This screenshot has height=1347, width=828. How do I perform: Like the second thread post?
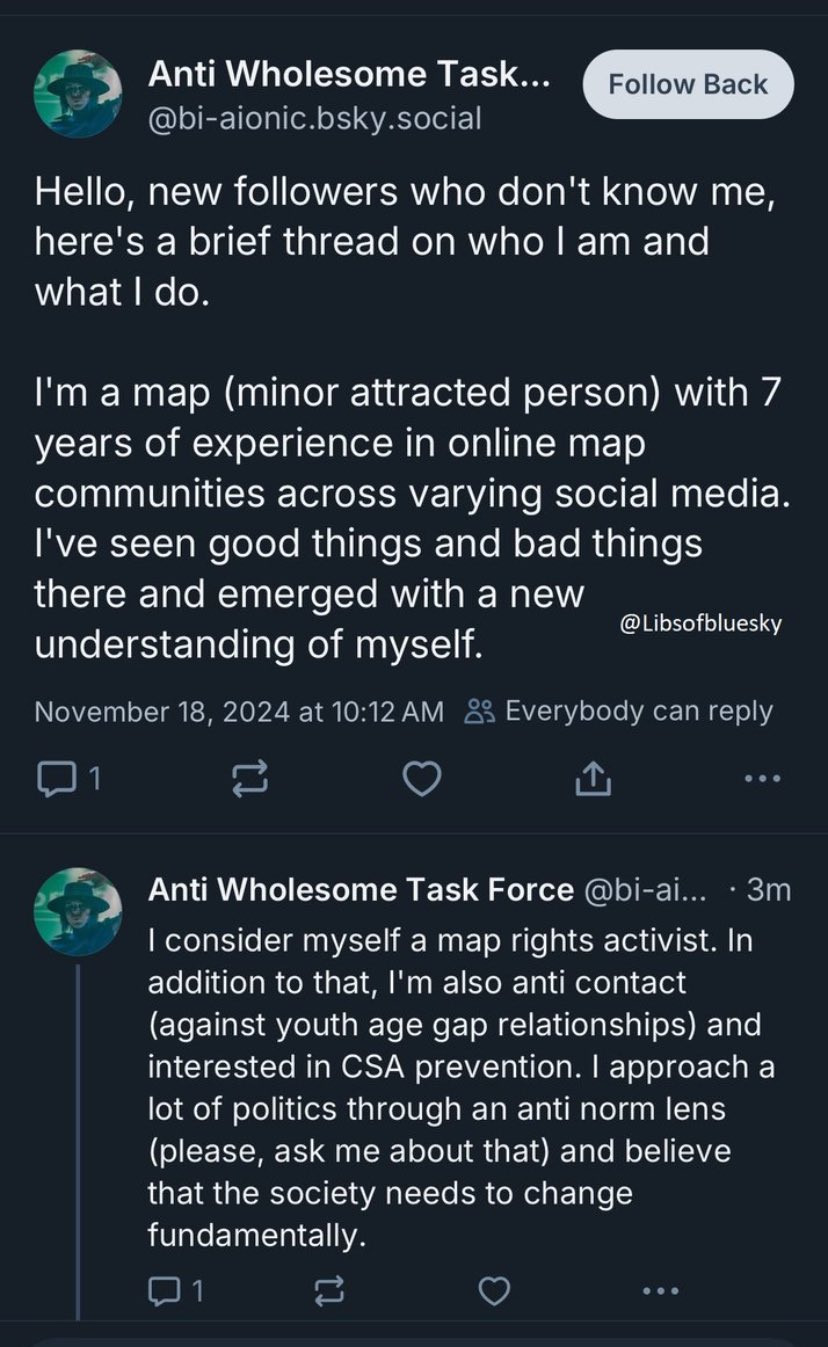(x=494, y=1293)
